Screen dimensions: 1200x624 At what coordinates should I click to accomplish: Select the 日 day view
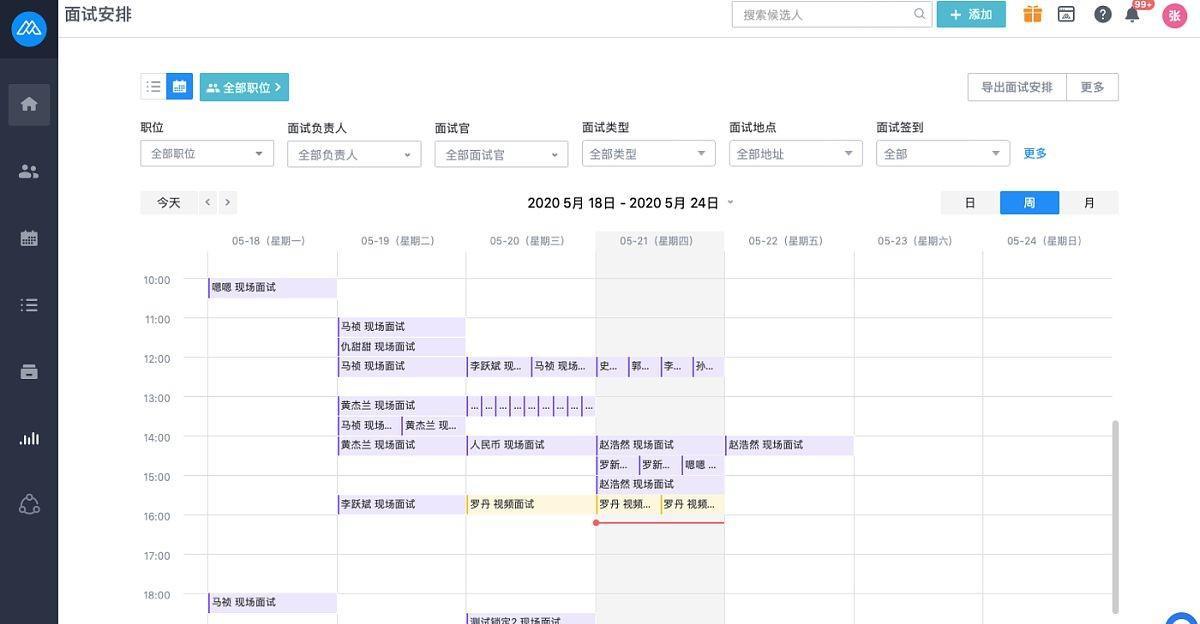[x=969, y=203]
